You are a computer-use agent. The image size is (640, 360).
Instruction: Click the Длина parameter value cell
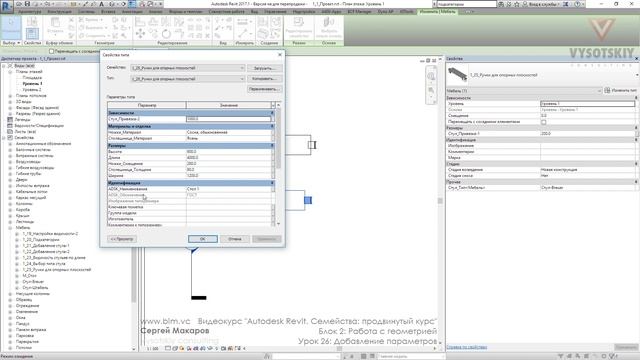point(229,158)
